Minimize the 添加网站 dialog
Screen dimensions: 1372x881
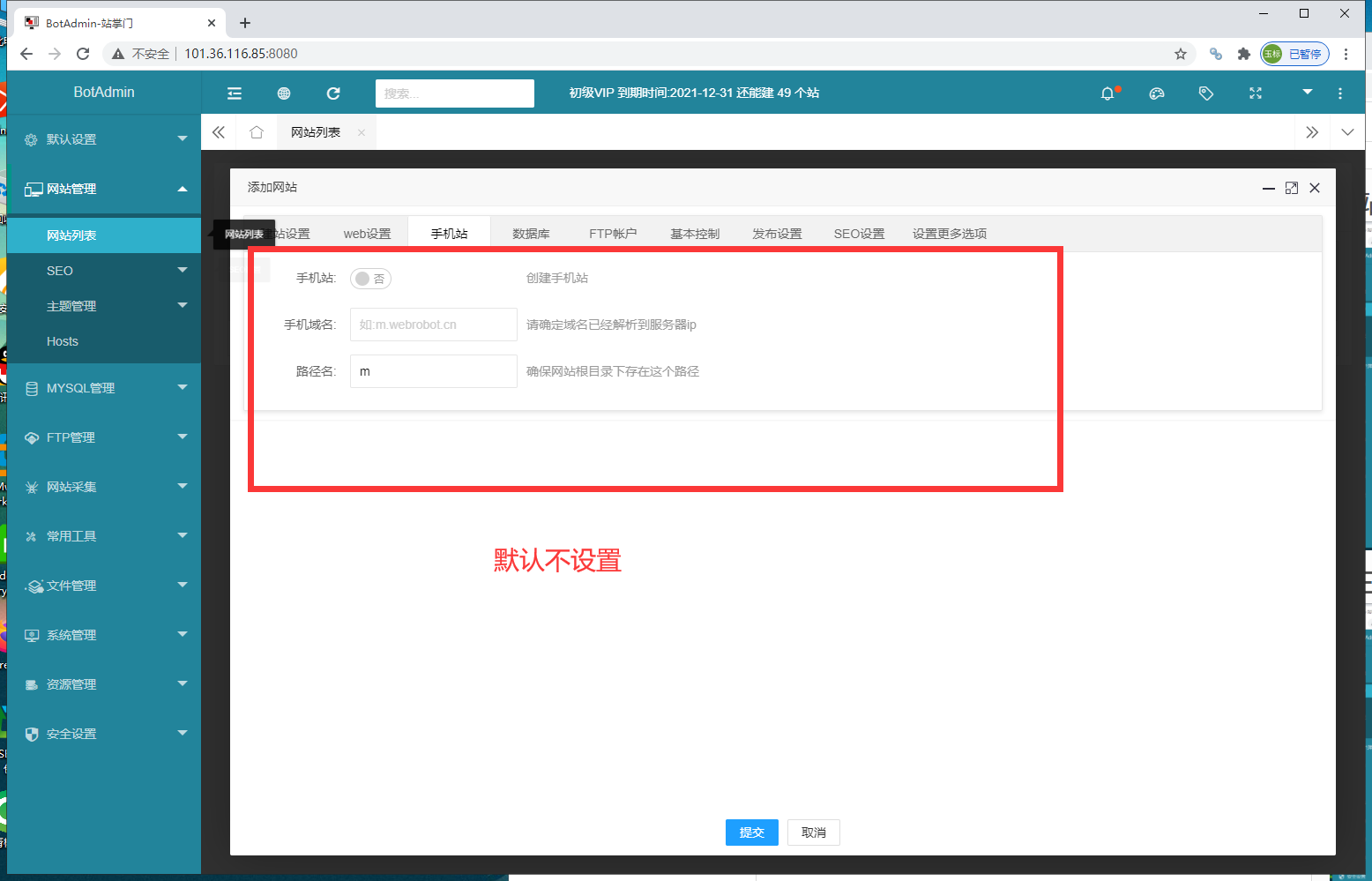pyautogui.click(x=1269, y=188)
